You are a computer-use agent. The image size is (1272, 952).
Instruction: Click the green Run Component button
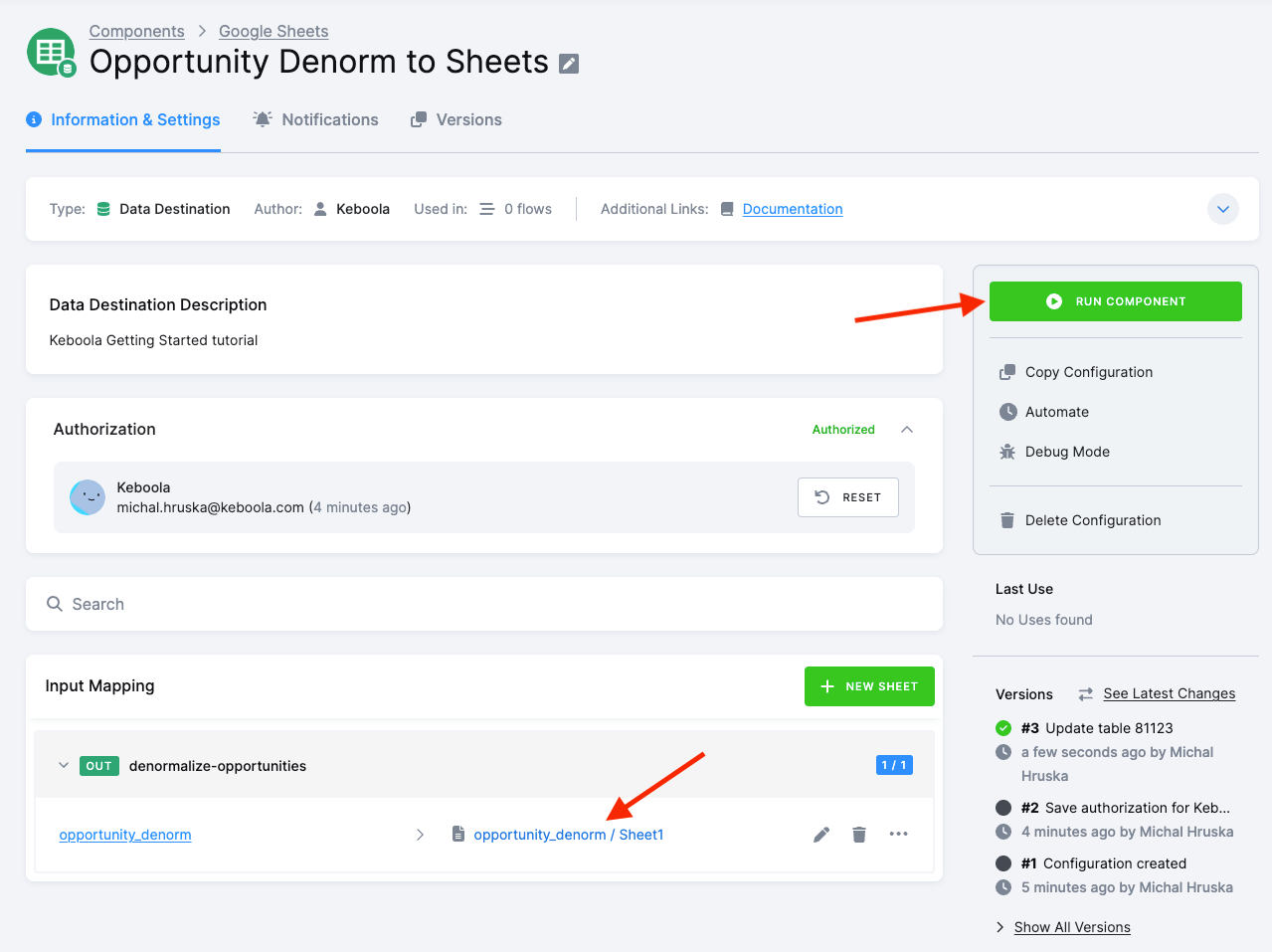[1116, 301]
